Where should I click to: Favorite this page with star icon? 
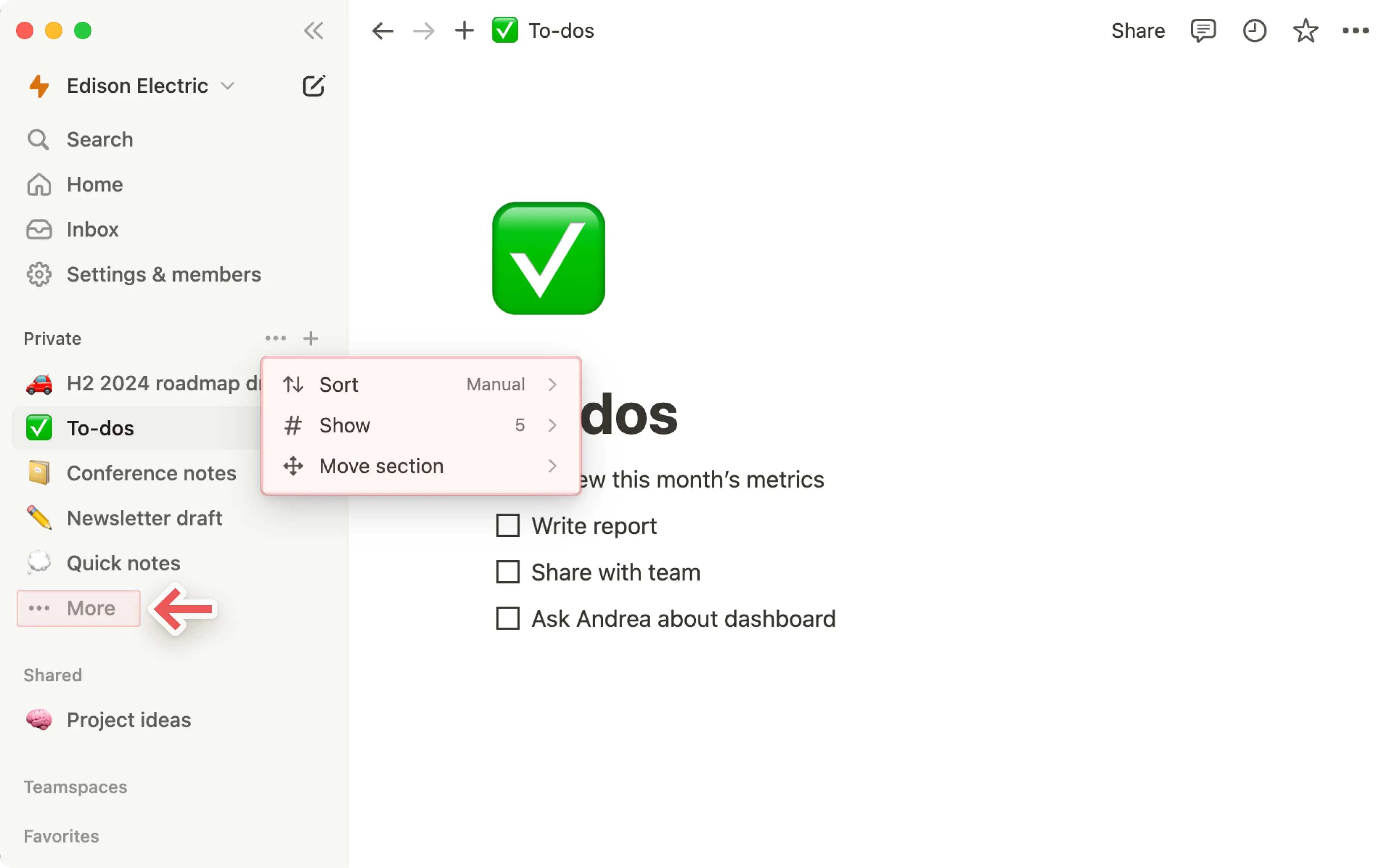pos(1305,30)
